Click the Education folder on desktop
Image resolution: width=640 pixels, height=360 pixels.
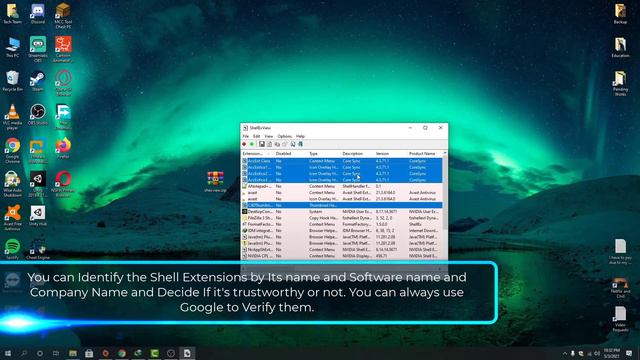click(x=620, y=47)
